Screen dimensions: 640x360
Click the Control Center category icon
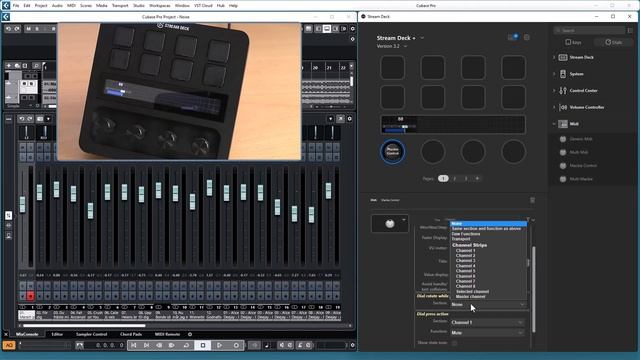[563, 91]
